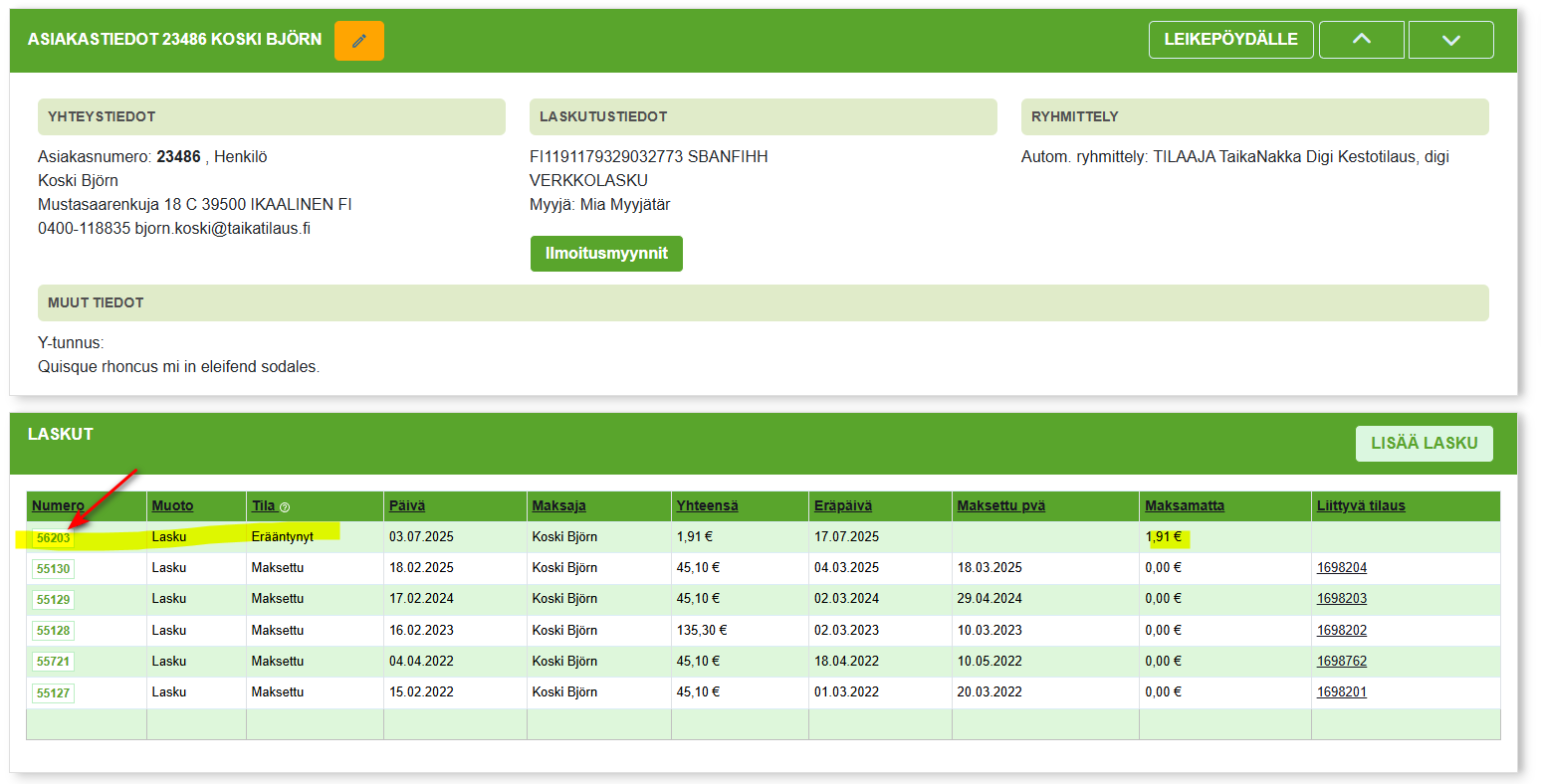Click the orange pencil edit icon
1541x784 pixels.
point(358,41)
